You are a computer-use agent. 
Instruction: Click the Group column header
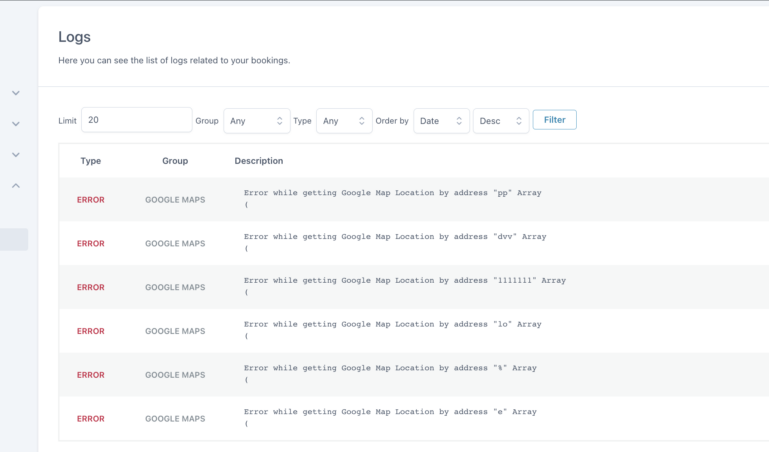[175, 161]
